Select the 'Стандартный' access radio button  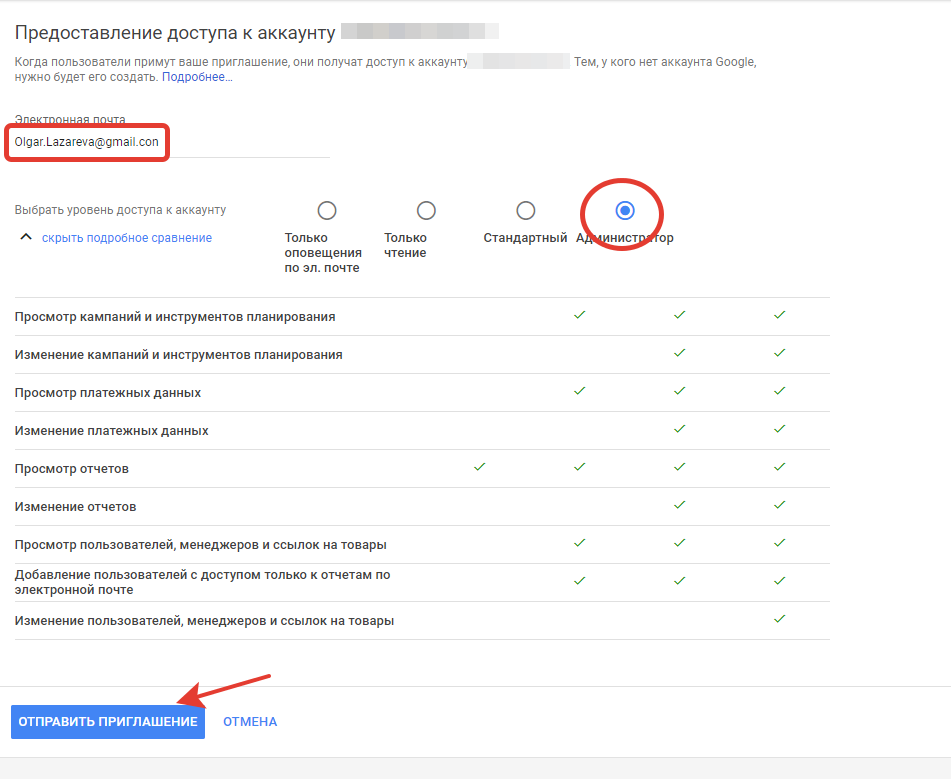(x=525, y=210)
